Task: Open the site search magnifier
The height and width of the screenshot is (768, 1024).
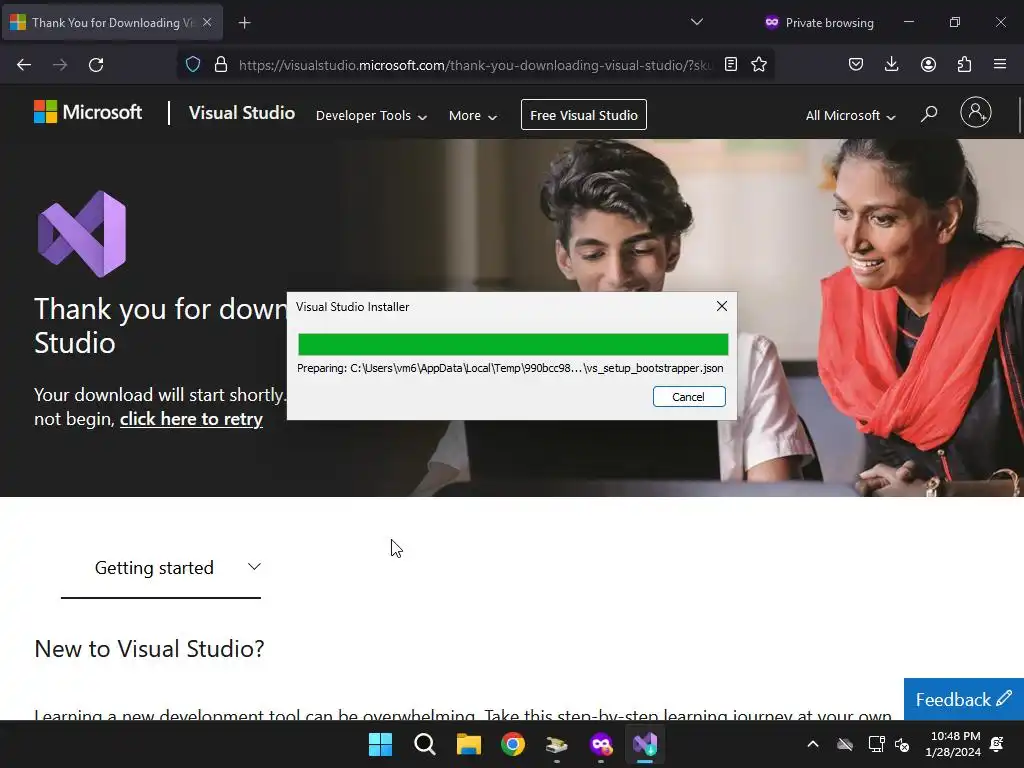Action: click(x=929, y=114)
